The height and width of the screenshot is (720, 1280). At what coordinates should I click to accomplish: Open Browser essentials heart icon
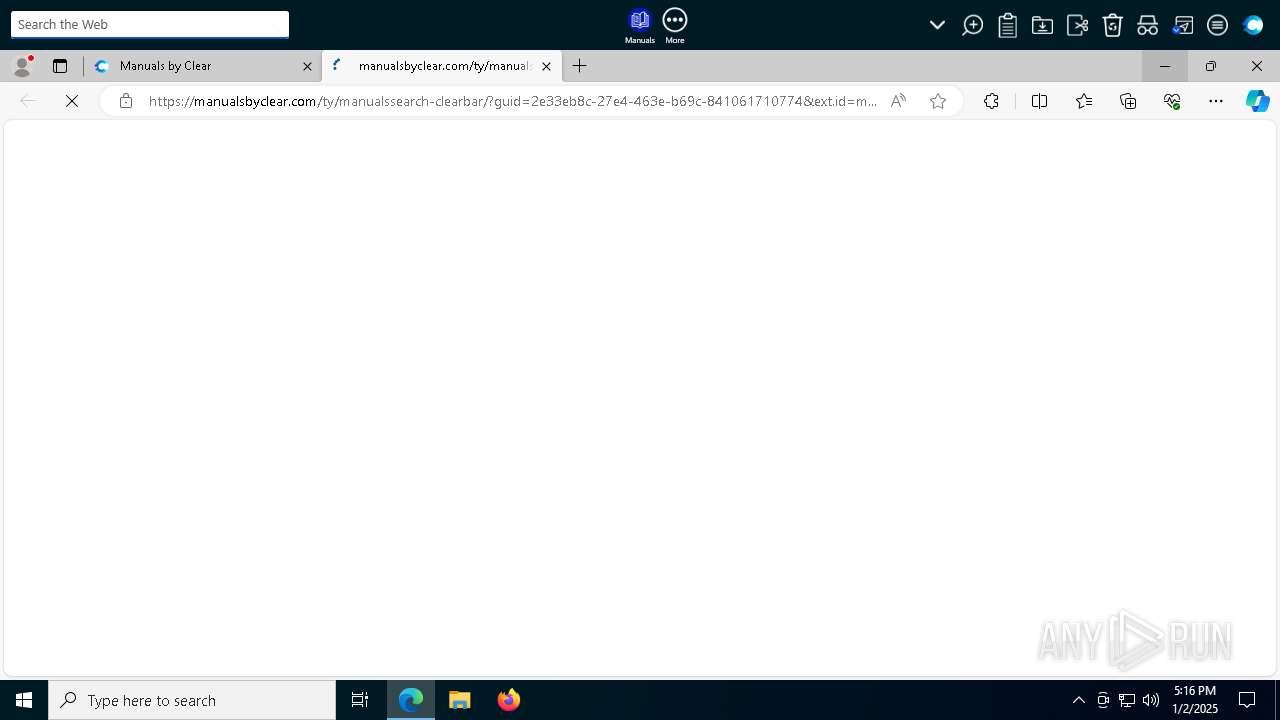click(x=1172, y=101)
